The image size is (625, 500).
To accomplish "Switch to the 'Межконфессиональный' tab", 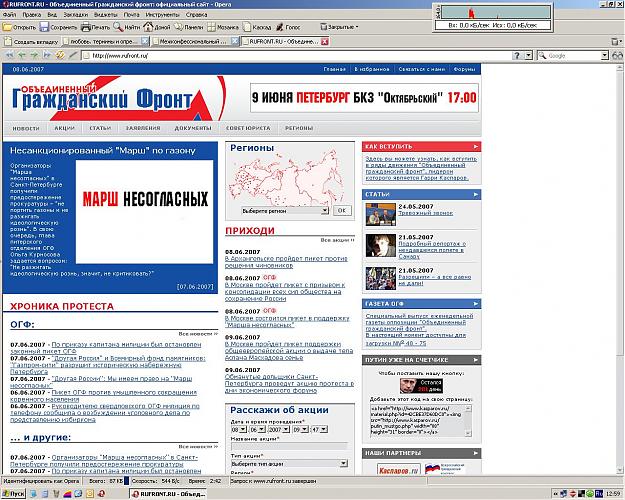I will coord(191,41).
